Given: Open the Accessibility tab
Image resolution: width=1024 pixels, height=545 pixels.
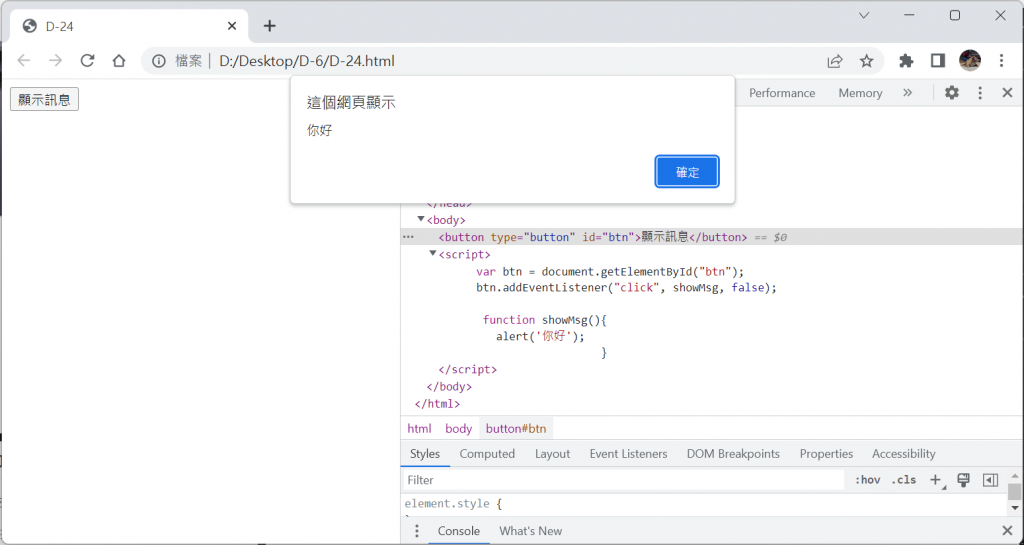Looking at the screenshot, I should [x=904, y=454].
